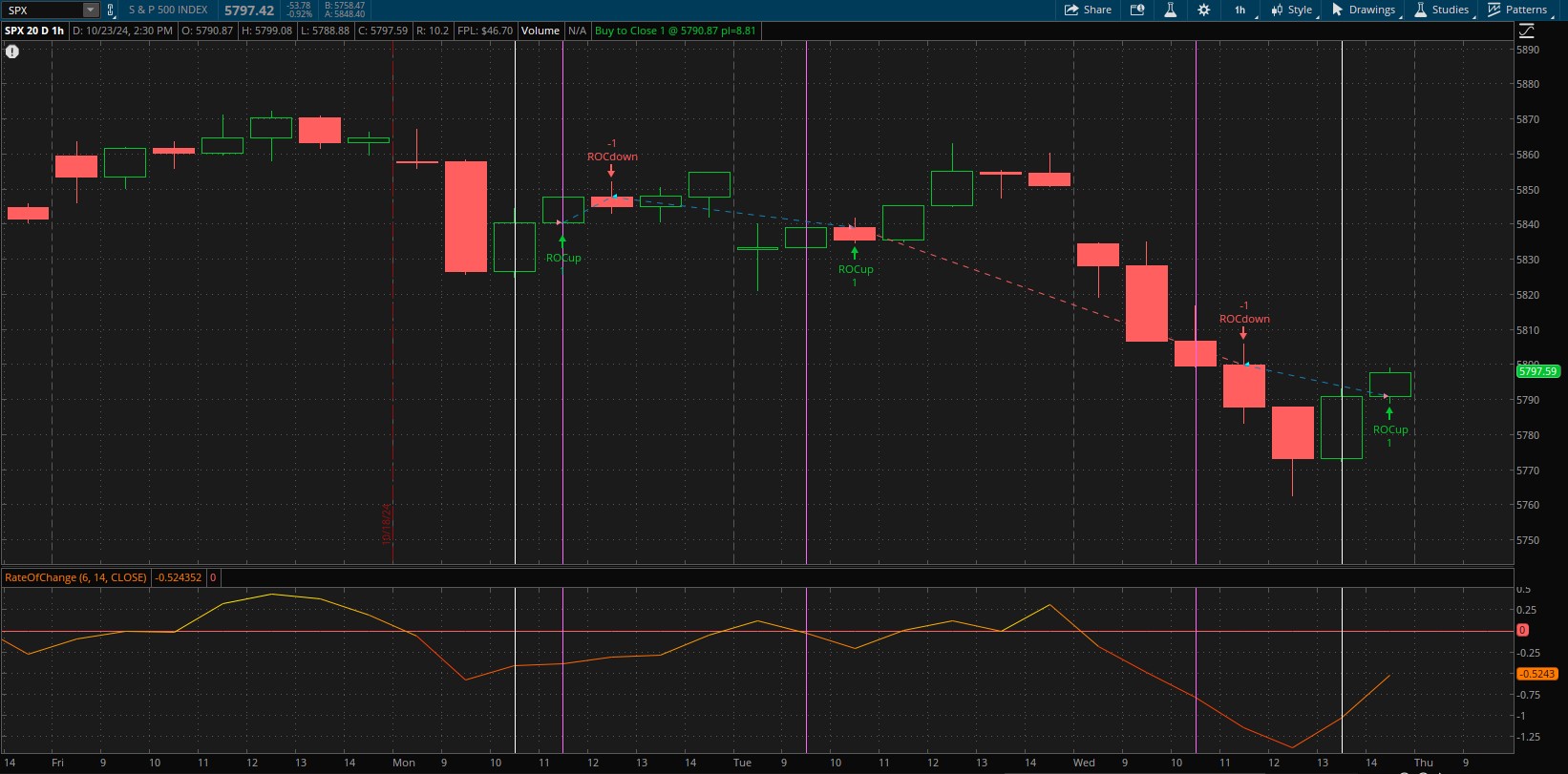
Task: Click the Volume label in header
Action: [540, 31]
